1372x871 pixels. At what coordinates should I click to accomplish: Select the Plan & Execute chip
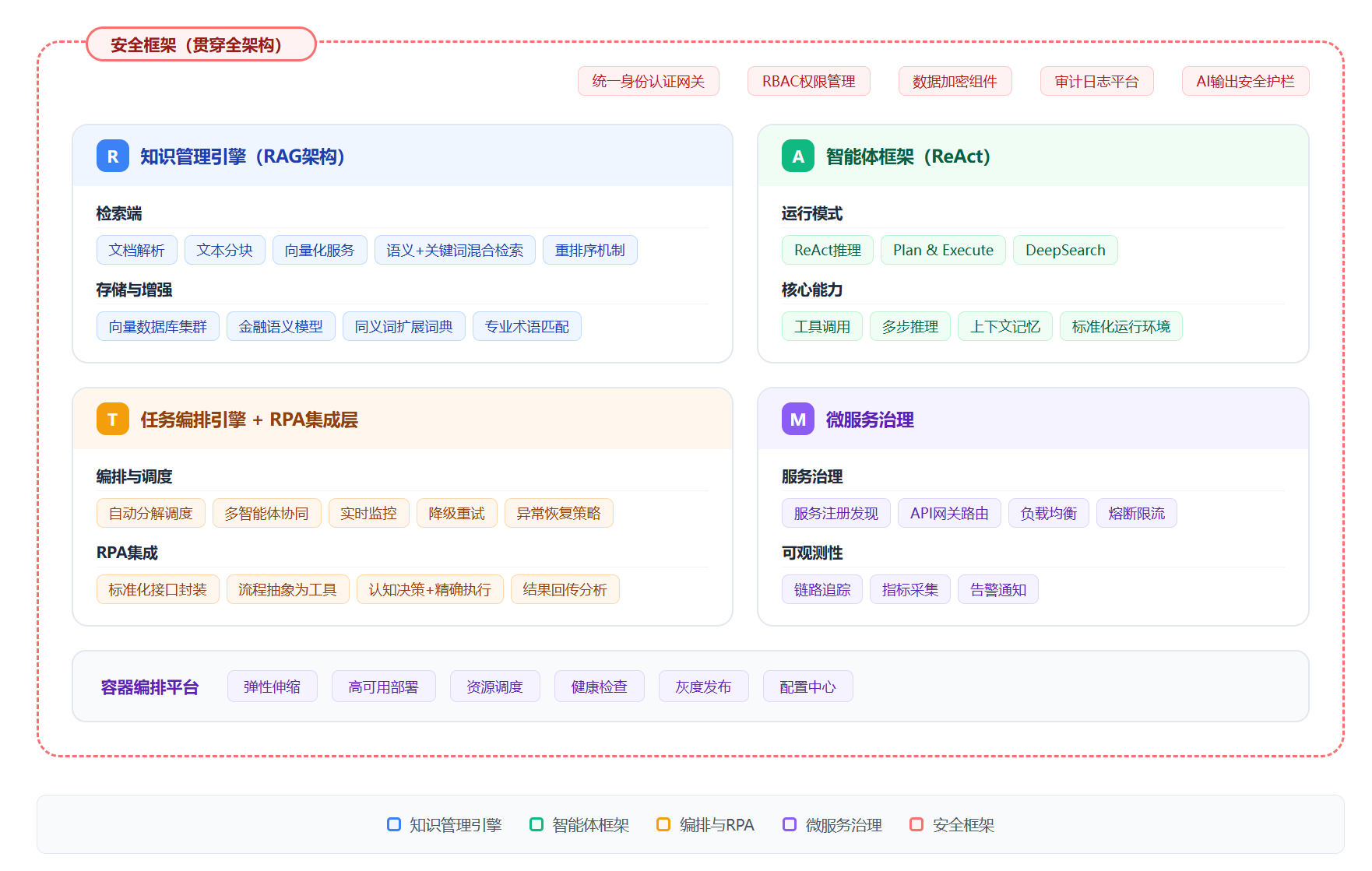point(944,250)
